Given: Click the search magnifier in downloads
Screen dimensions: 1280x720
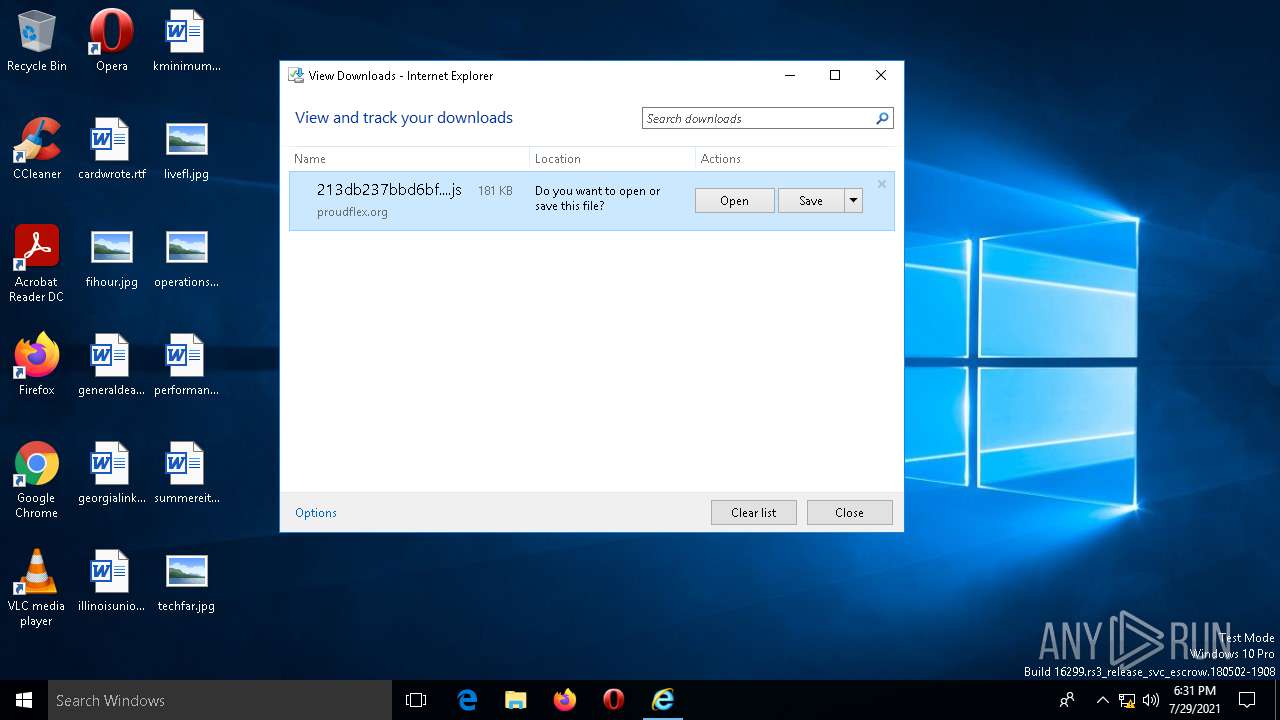Looking at the screenshot, I should (882, 118).
